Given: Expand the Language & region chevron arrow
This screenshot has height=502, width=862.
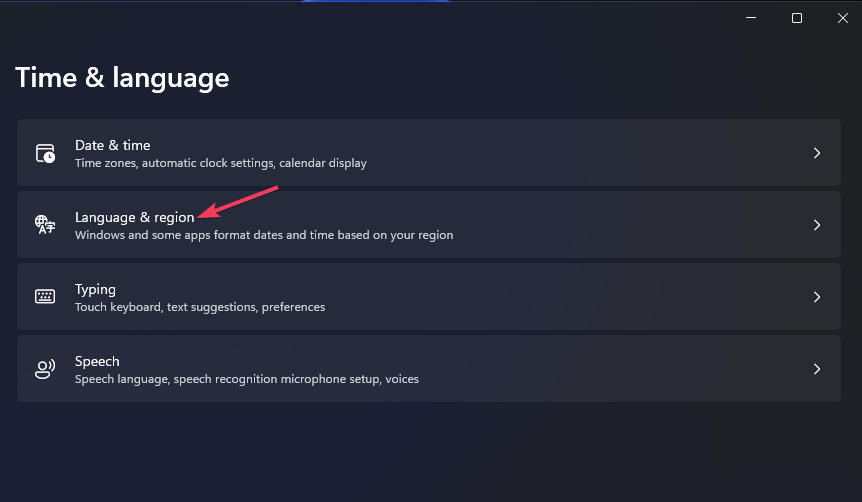Looking at the screenshot, I should click(x=817, y=225).
